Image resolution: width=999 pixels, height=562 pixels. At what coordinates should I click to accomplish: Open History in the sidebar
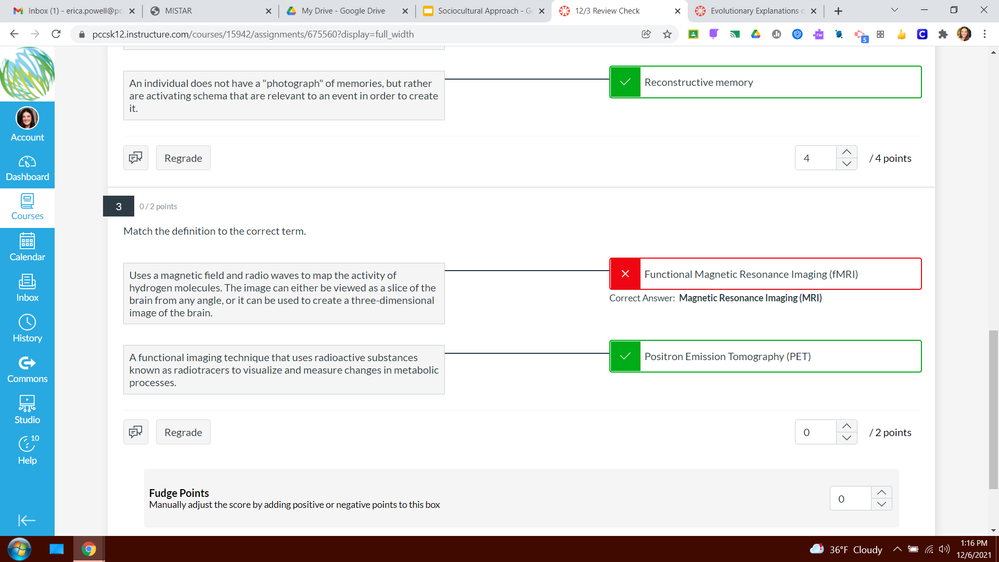click(x=27, y=327)
